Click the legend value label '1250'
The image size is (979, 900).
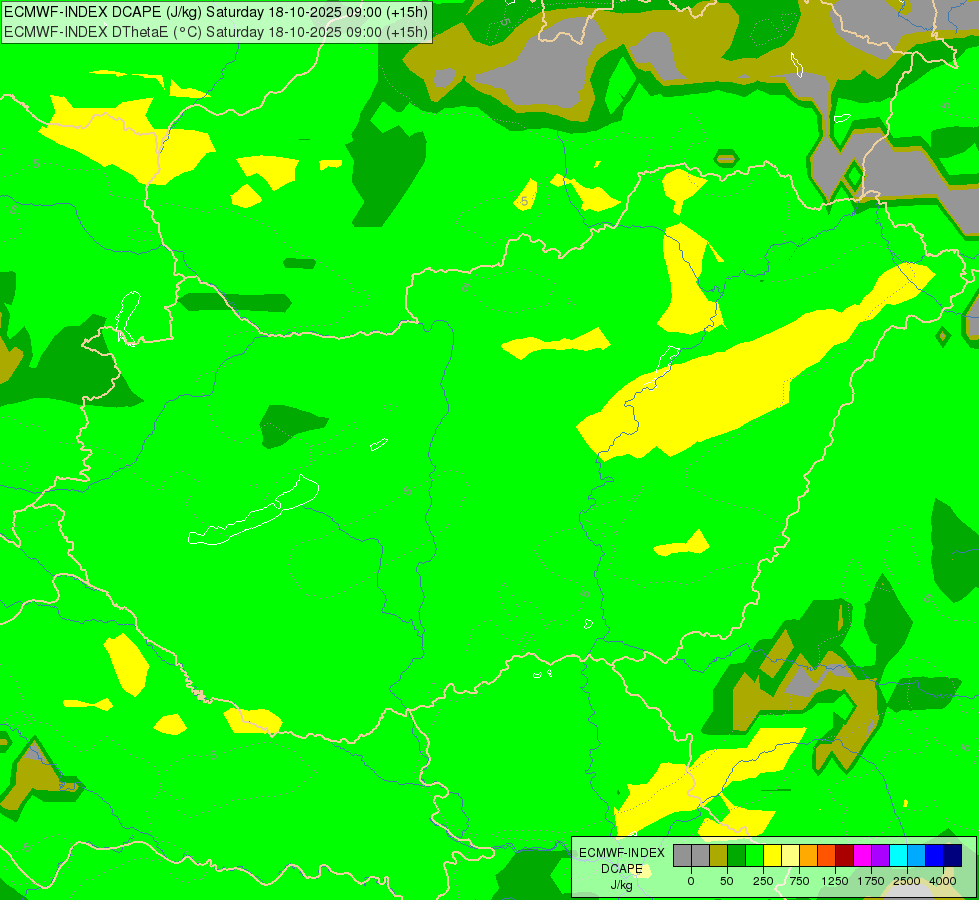[835, 881]
